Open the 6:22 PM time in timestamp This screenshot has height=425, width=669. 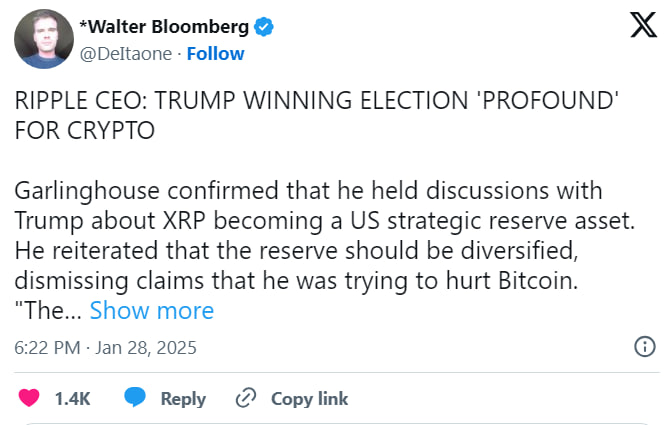[x=46, y=348]
